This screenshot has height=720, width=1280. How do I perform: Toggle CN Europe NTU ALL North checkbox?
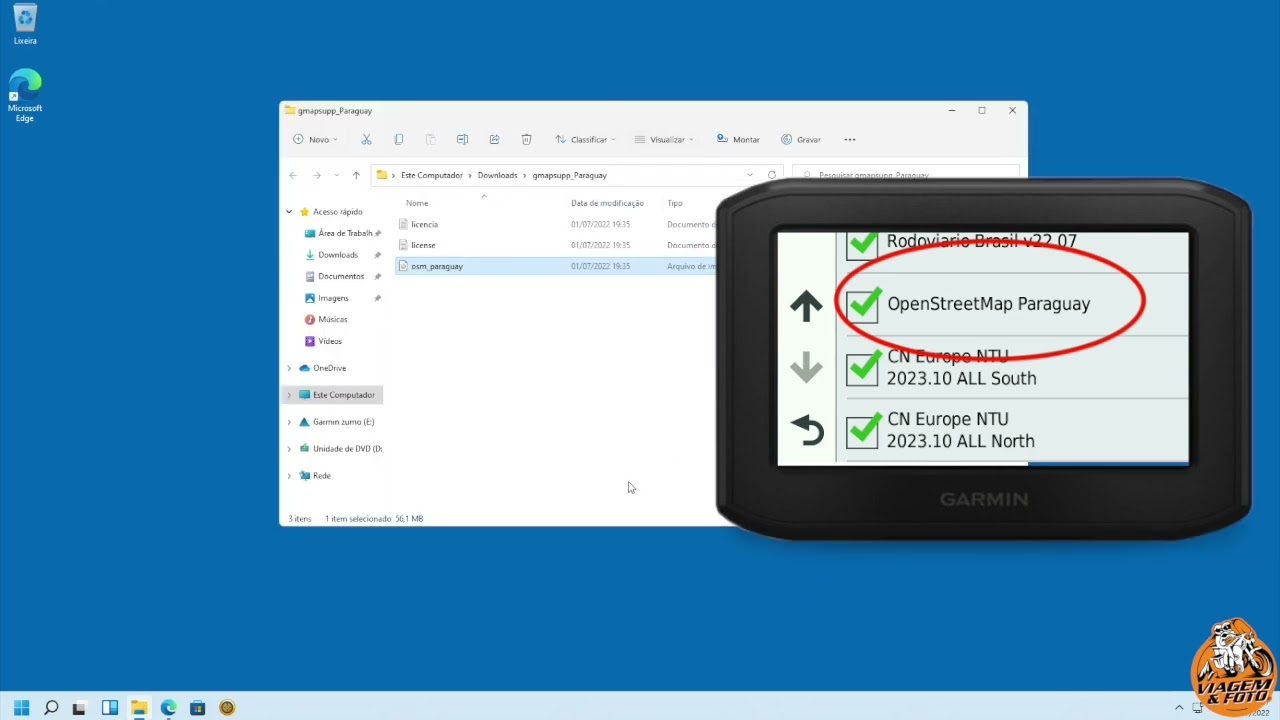(x=863, y=430)
